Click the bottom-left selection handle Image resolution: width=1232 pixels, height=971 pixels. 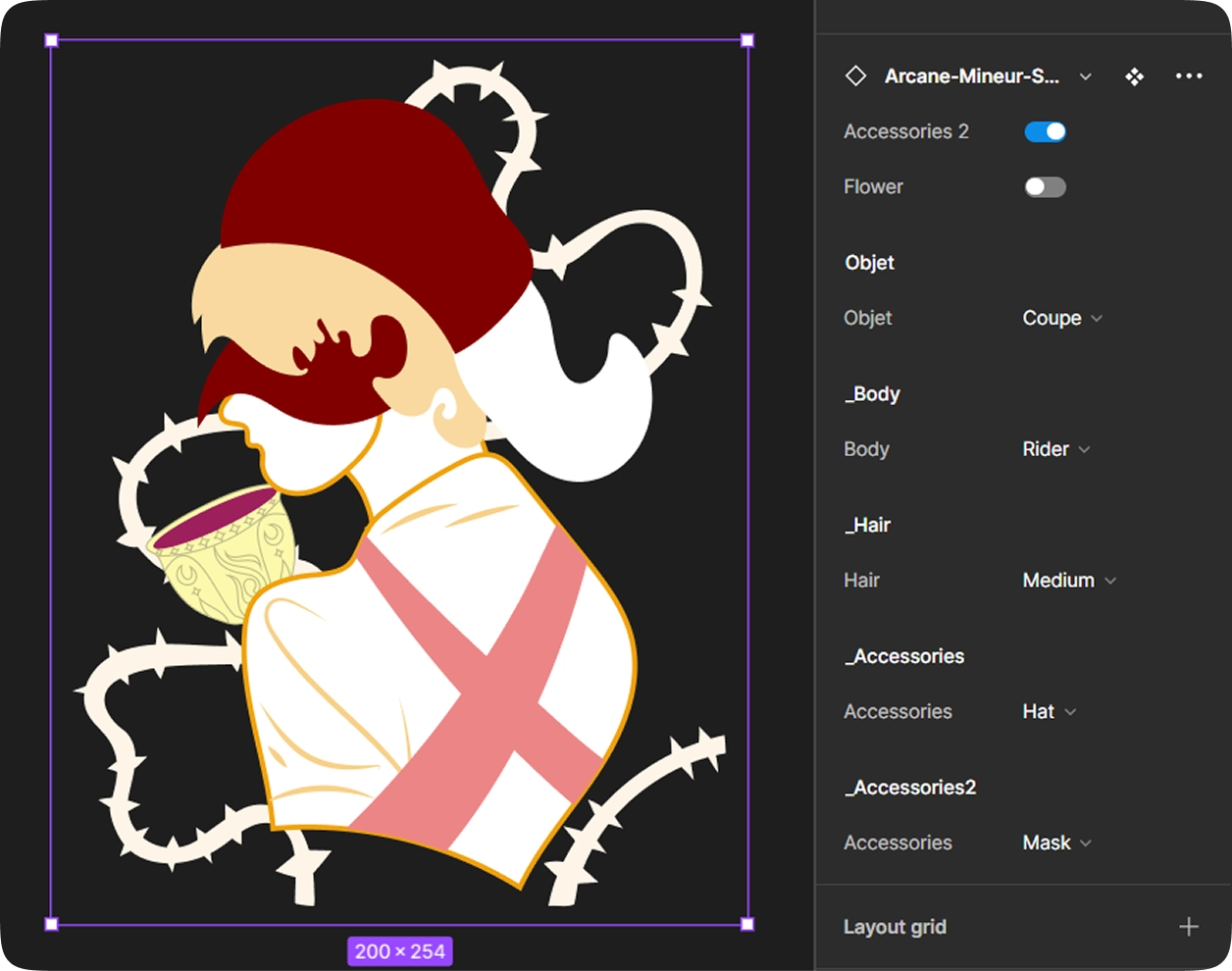point(52,924)
